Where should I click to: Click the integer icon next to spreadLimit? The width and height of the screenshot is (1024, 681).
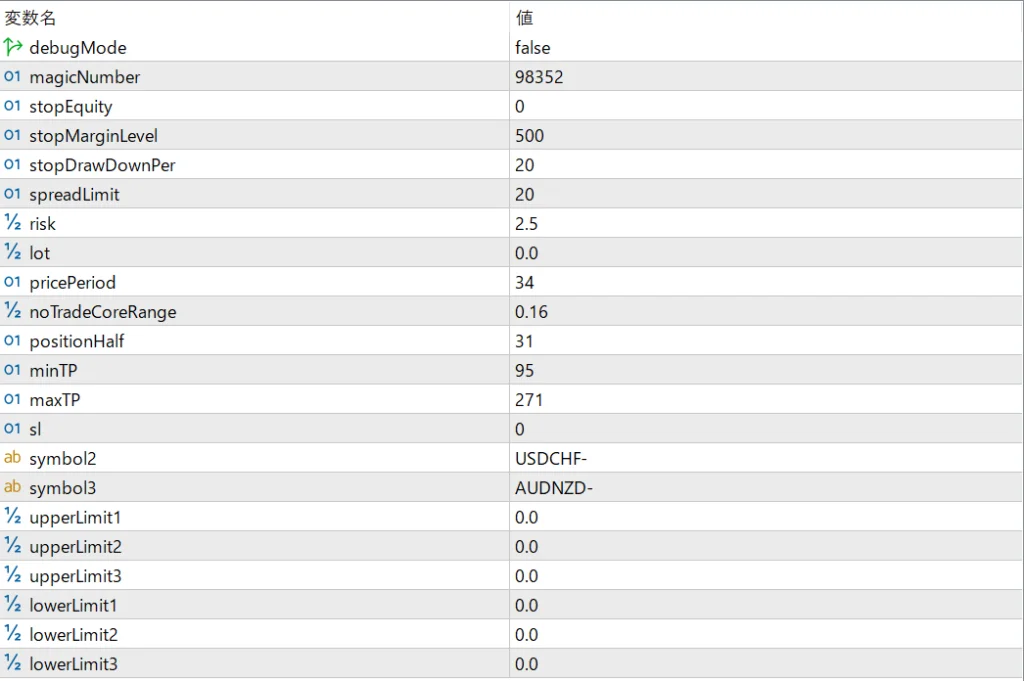pos(13,194)
